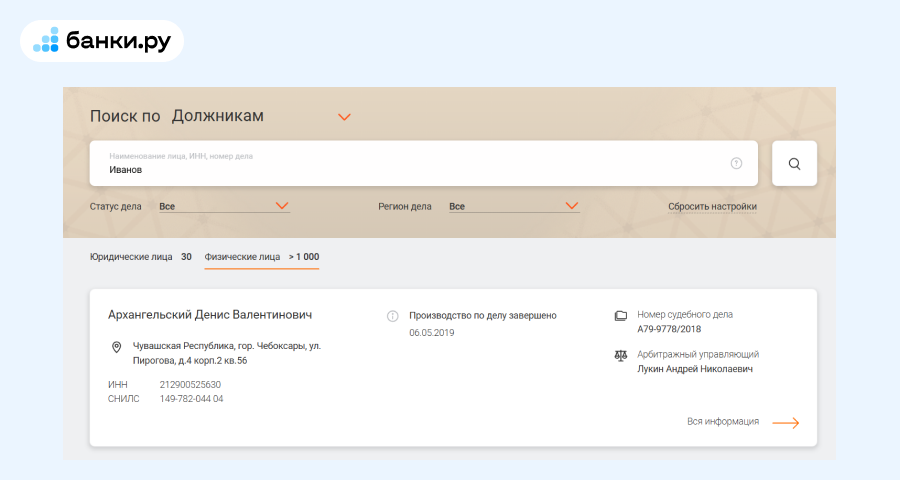This screenshot has width=900, height=480.
Task: Click the magnifier search button
Action: tap(794, 164)
